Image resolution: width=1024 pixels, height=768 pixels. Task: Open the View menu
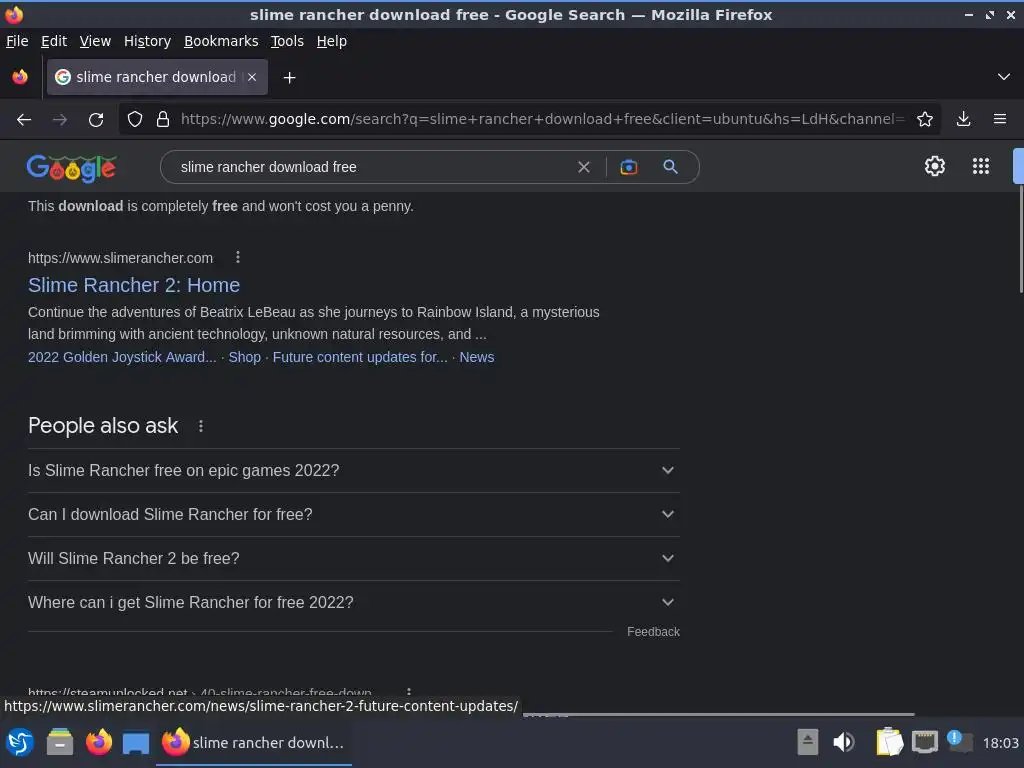coord(95,41)
